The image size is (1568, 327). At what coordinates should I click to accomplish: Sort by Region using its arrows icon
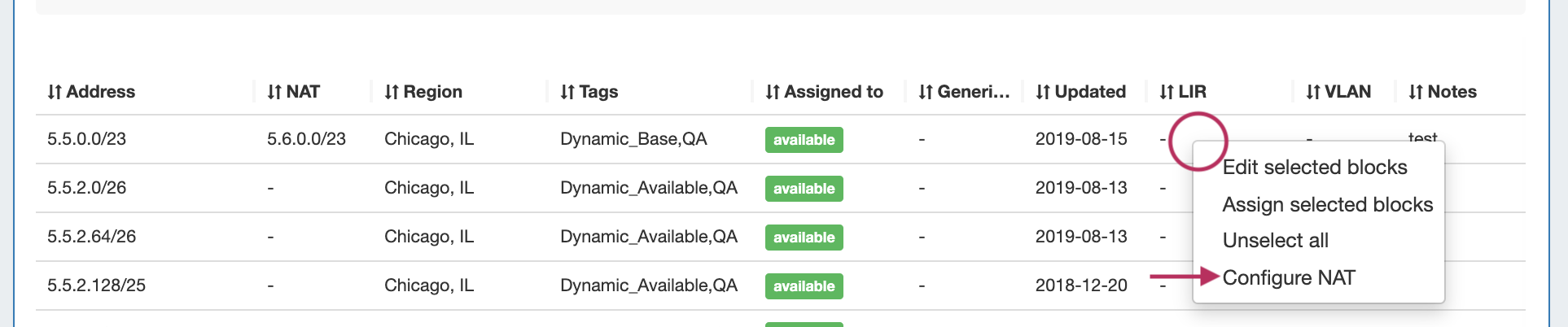pyautogui.click(x=392, y=93)
